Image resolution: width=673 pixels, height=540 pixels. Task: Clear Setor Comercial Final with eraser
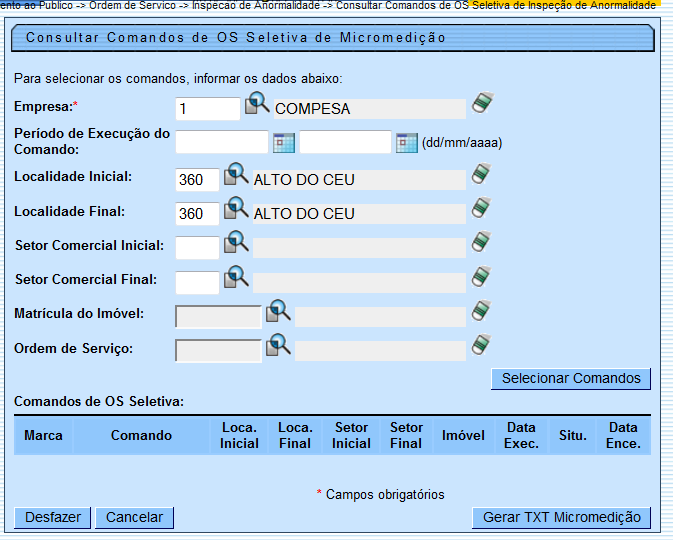483,278
